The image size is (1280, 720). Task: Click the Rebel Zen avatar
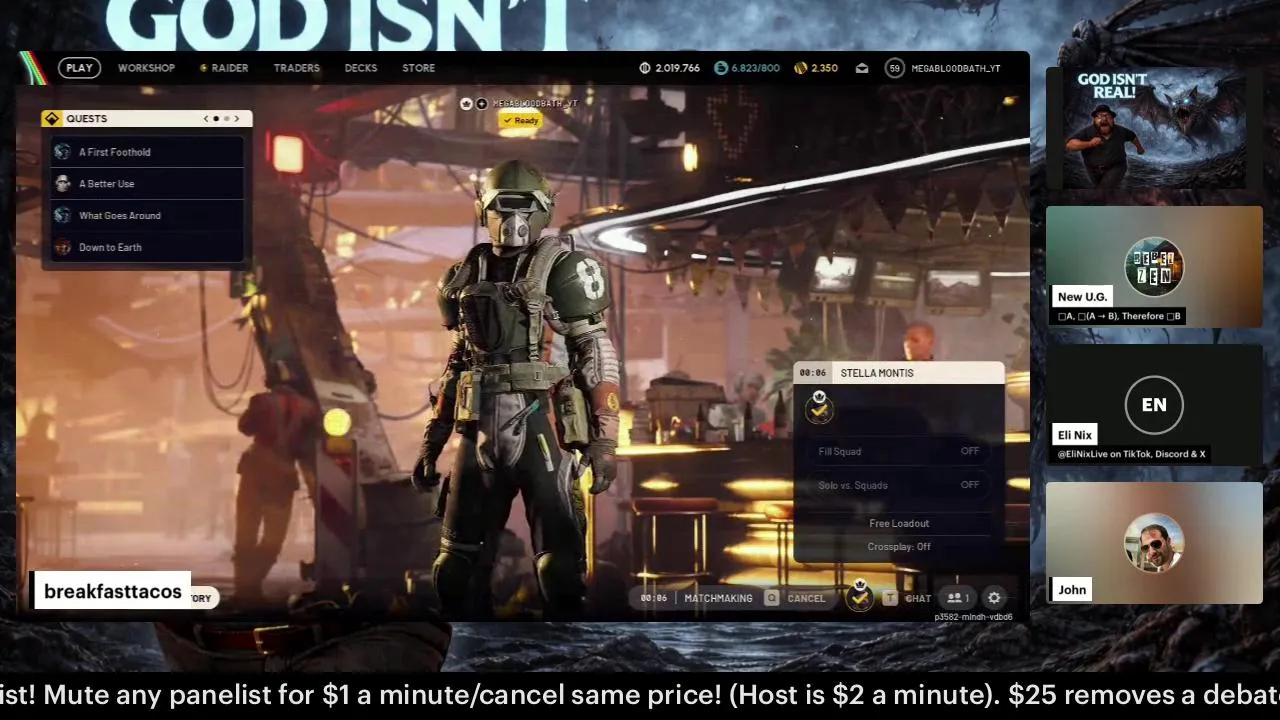pyautogui.click(x=1154, y=267)
